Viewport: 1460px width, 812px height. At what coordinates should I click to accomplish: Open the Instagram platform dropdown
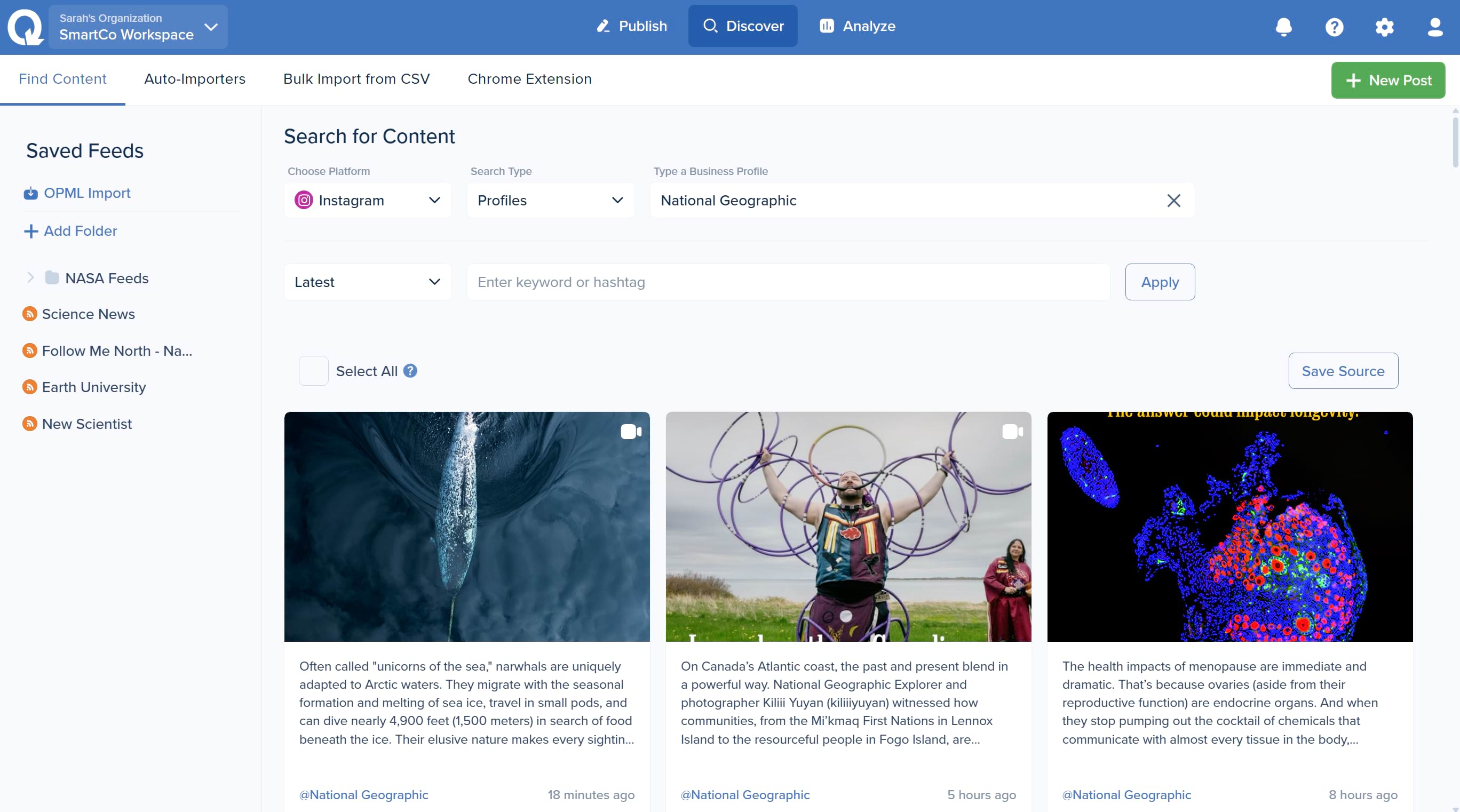click(367, 201)
